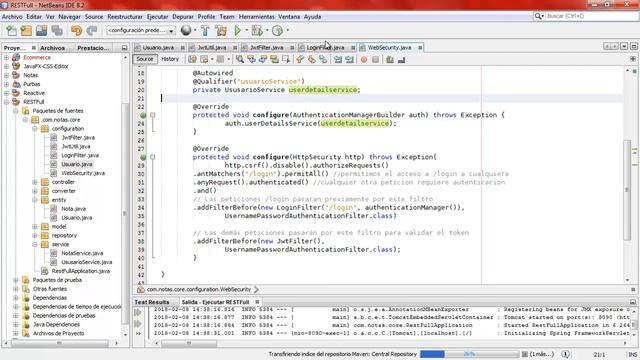Click the Shift Line Left icon
640x360 pixels.
tap(338, 60)
